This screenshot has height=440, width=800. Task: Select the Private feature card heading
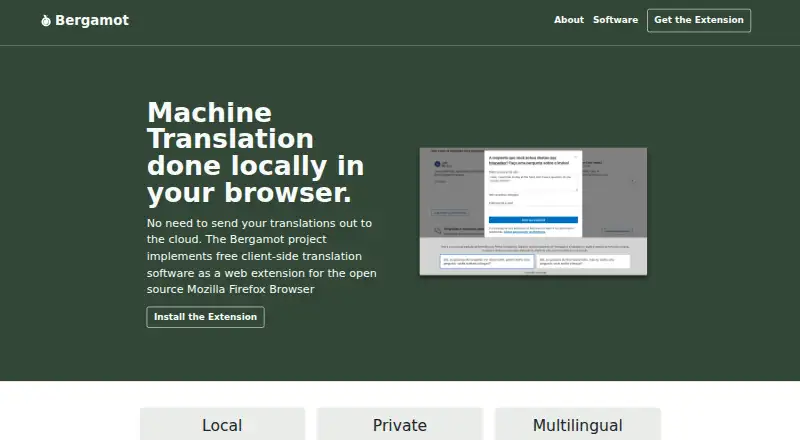pos(399,425)
